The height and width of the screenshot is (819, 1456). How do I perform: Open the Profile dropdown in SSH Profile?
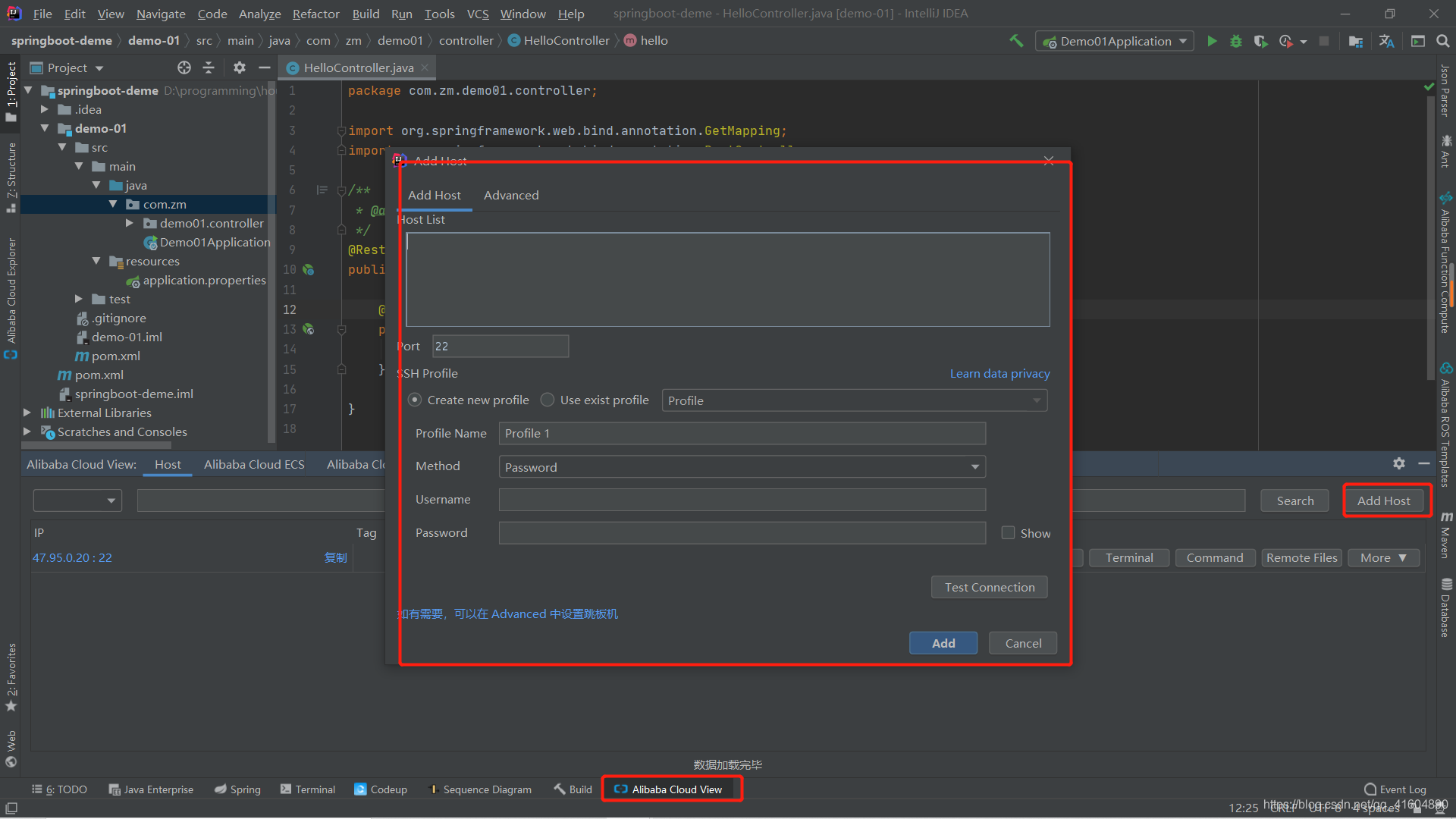855,400
